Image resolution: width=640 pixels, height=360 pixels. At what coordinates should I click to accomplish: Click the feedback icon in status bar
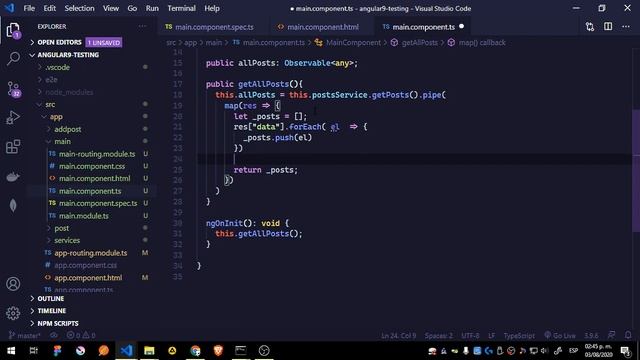611,335
